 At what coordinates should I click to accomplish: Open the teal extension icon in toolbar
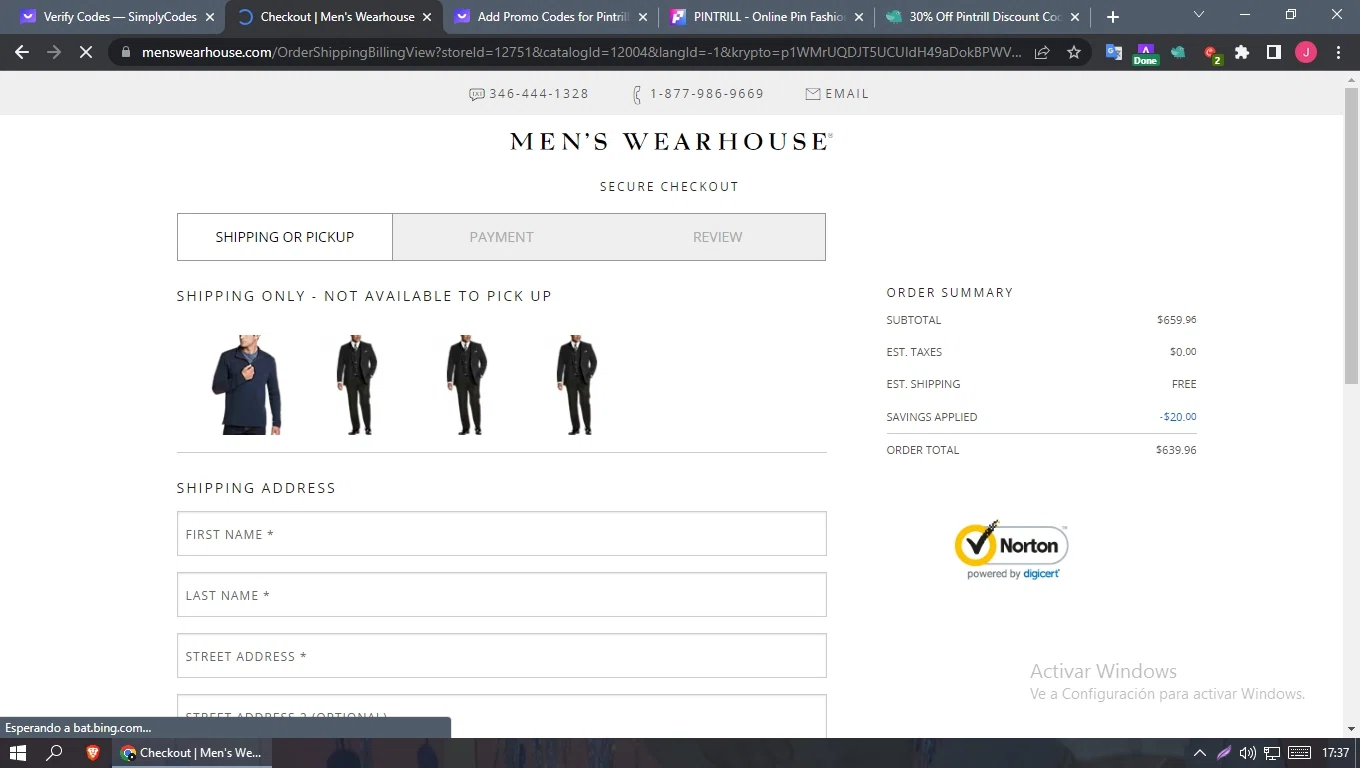click(1178, 52)
